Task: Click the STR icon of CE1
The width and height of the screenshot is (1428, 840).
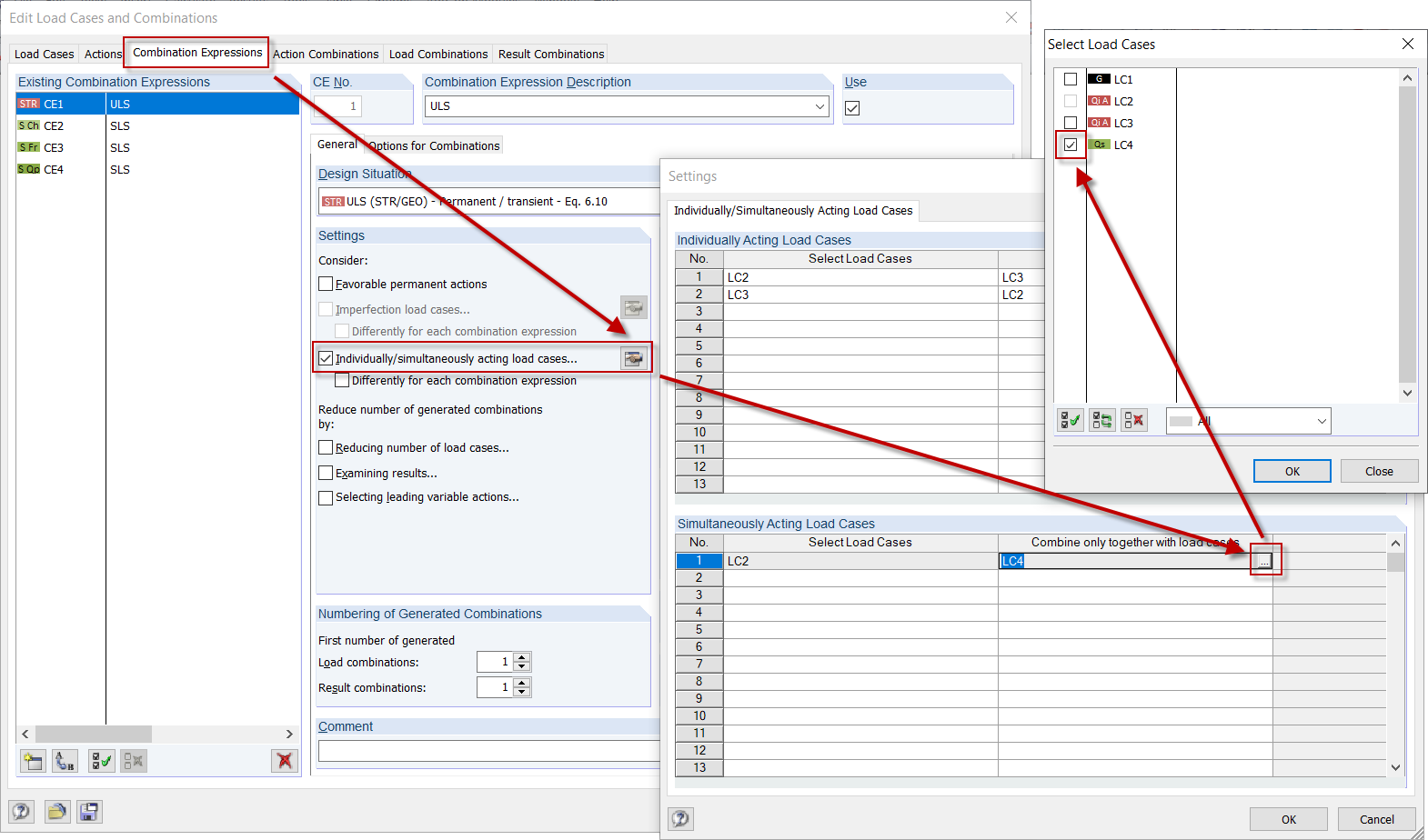Action: tap(29, 104)
